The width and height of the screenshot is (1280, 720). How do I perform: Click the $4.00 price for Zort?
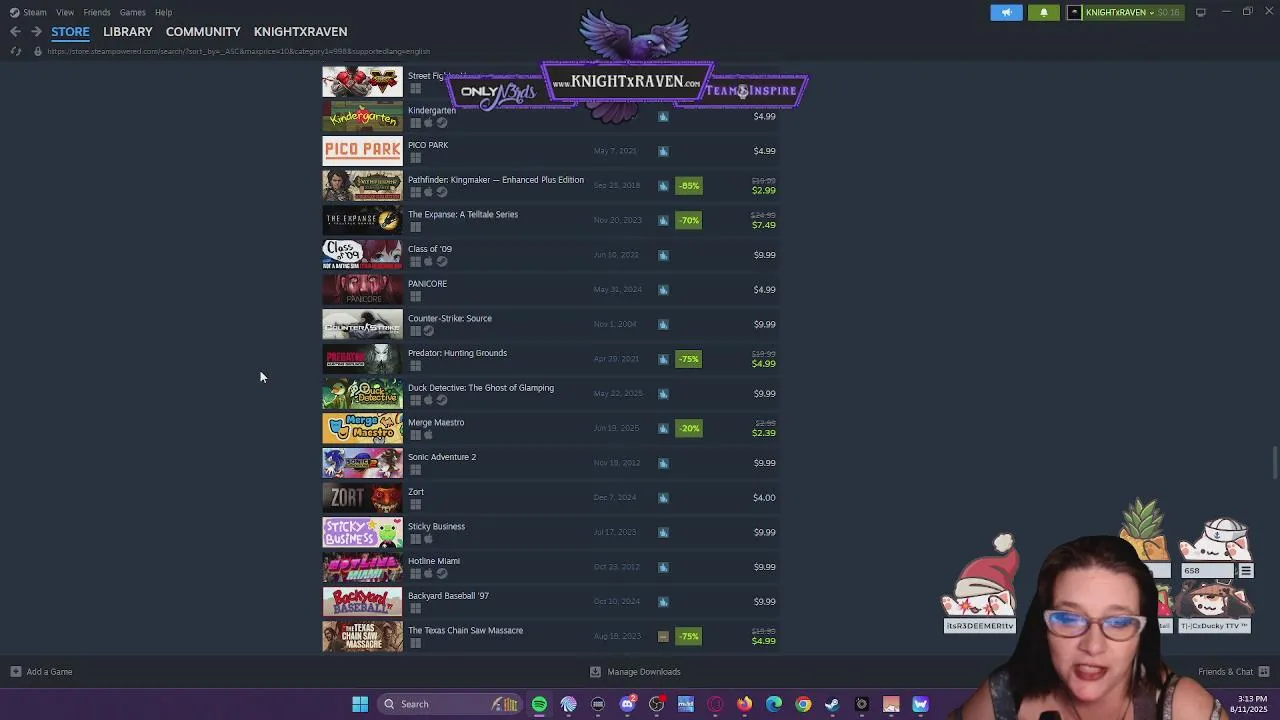click(764, 498)
